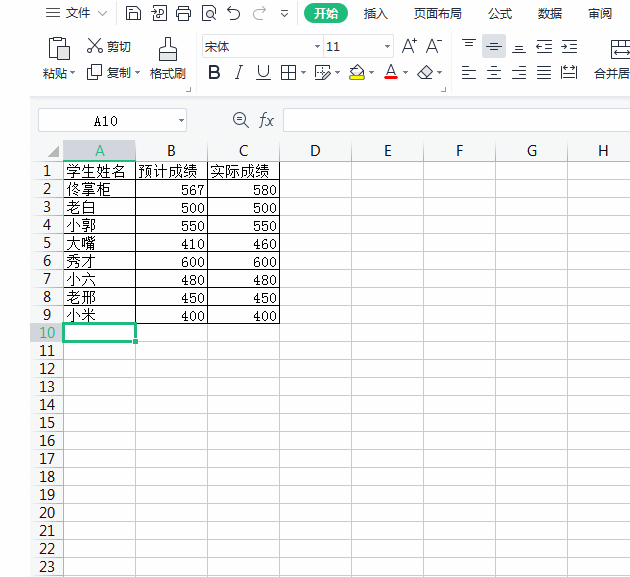Select row 5 header
The width and height of the screenshot is (630, 577).
(47, 243)
